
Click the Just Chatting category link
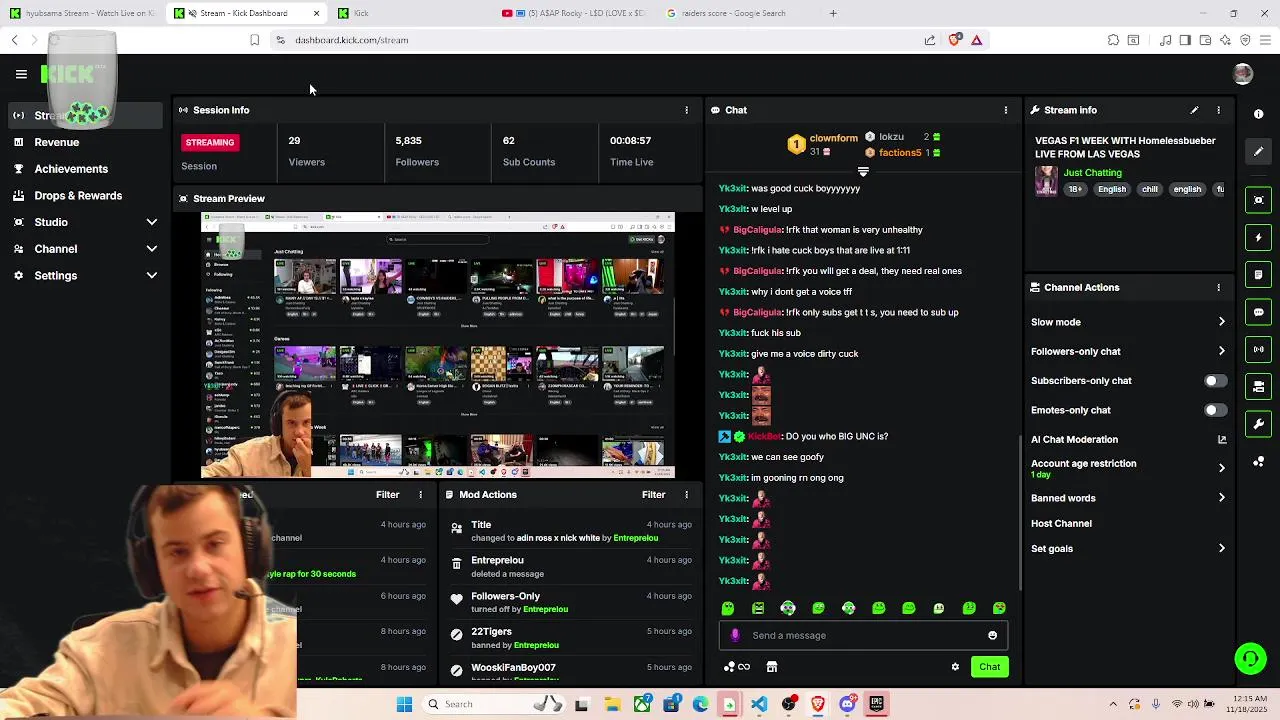1092,173
